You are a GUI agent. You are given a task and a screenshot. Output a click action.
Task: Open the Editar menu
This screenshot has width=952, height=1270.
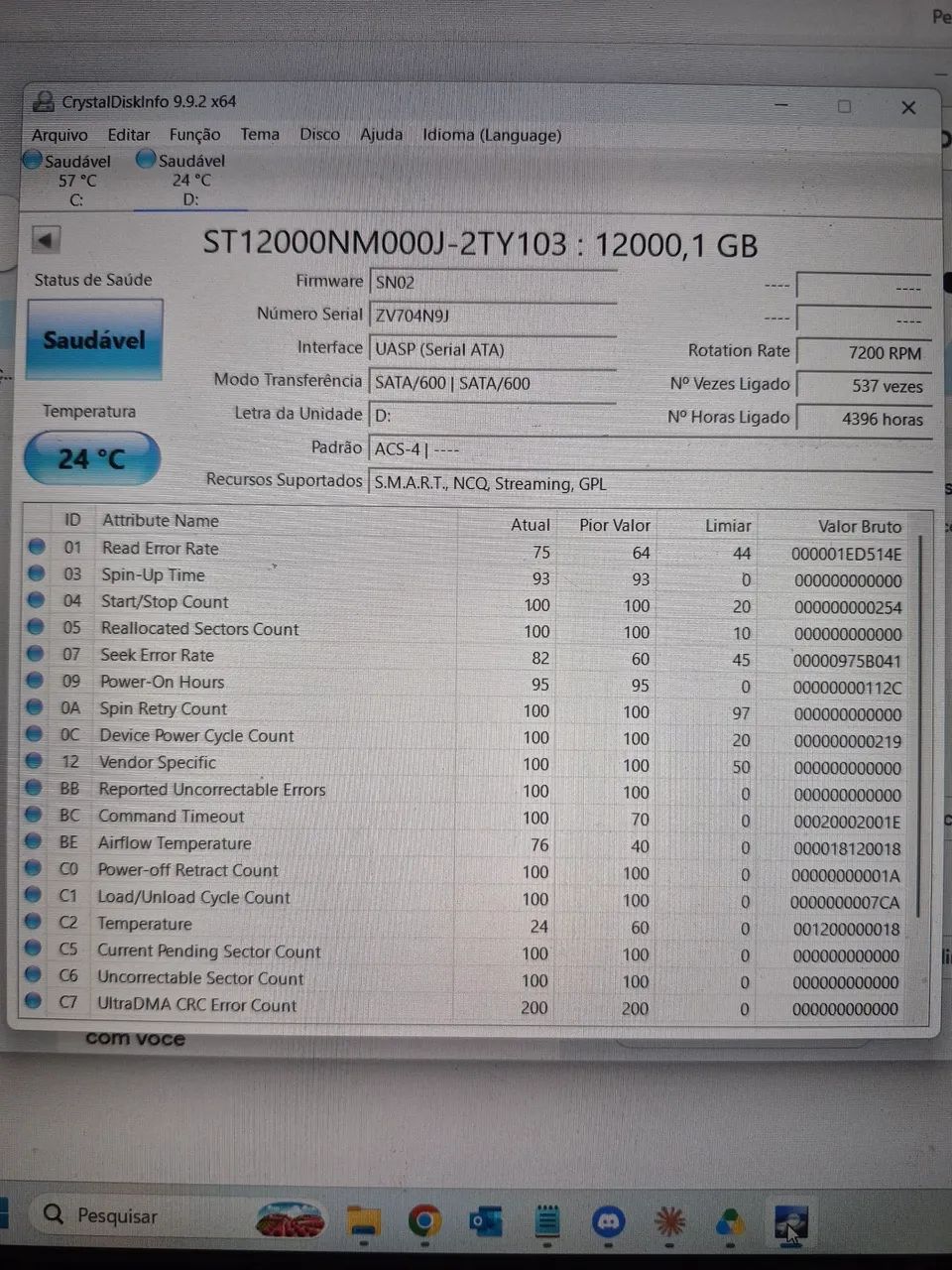(129, 135)
